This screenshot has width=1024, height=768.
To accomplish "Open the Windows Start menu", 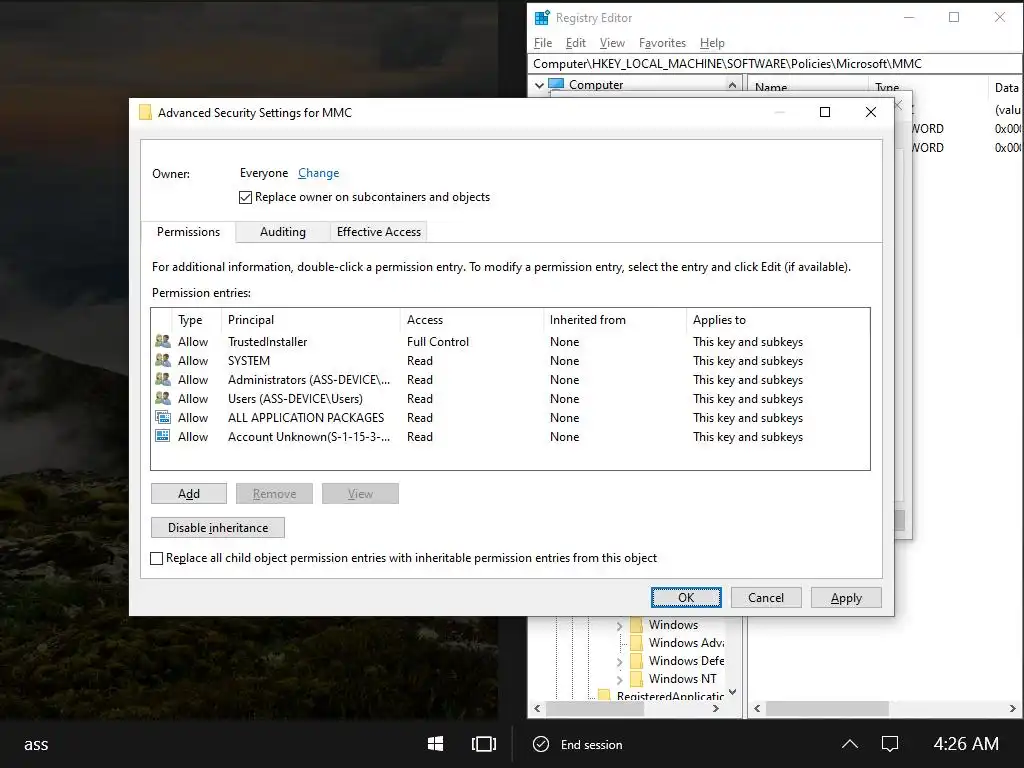I will coord(436,744).
